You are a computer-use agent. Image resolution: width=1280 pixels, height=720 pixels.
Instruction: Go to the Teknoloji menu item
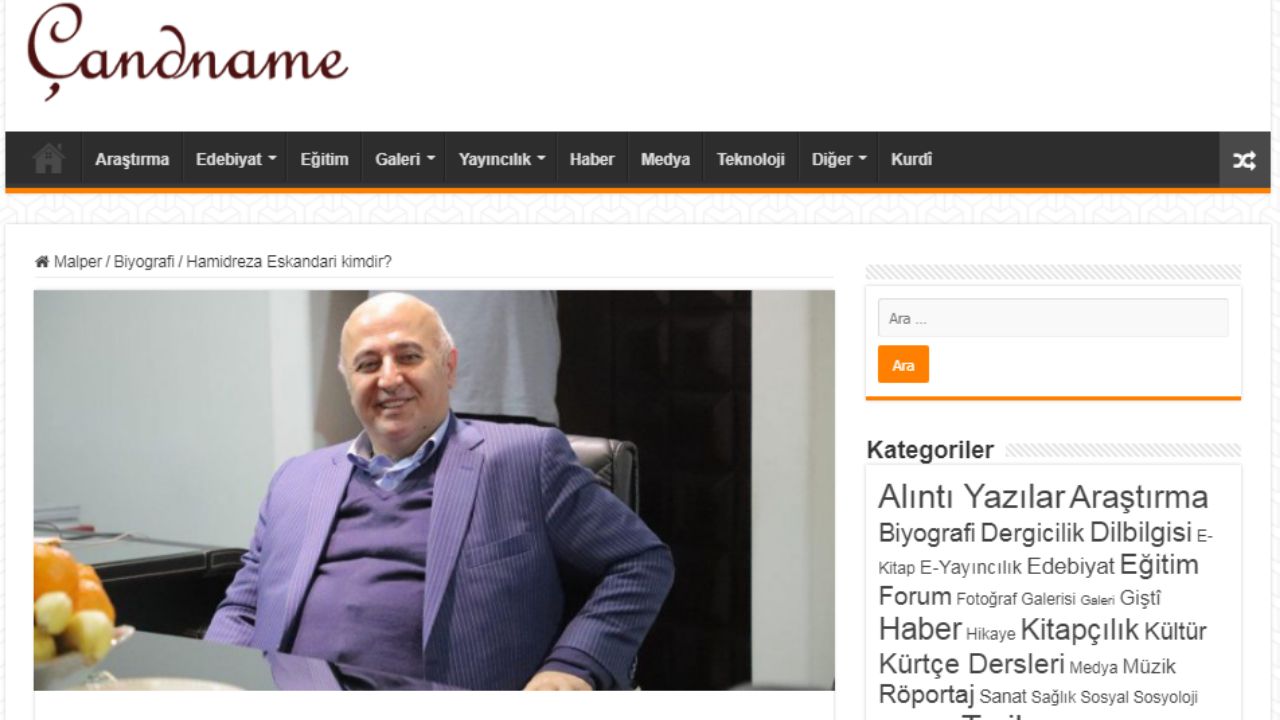pos(751,159)
